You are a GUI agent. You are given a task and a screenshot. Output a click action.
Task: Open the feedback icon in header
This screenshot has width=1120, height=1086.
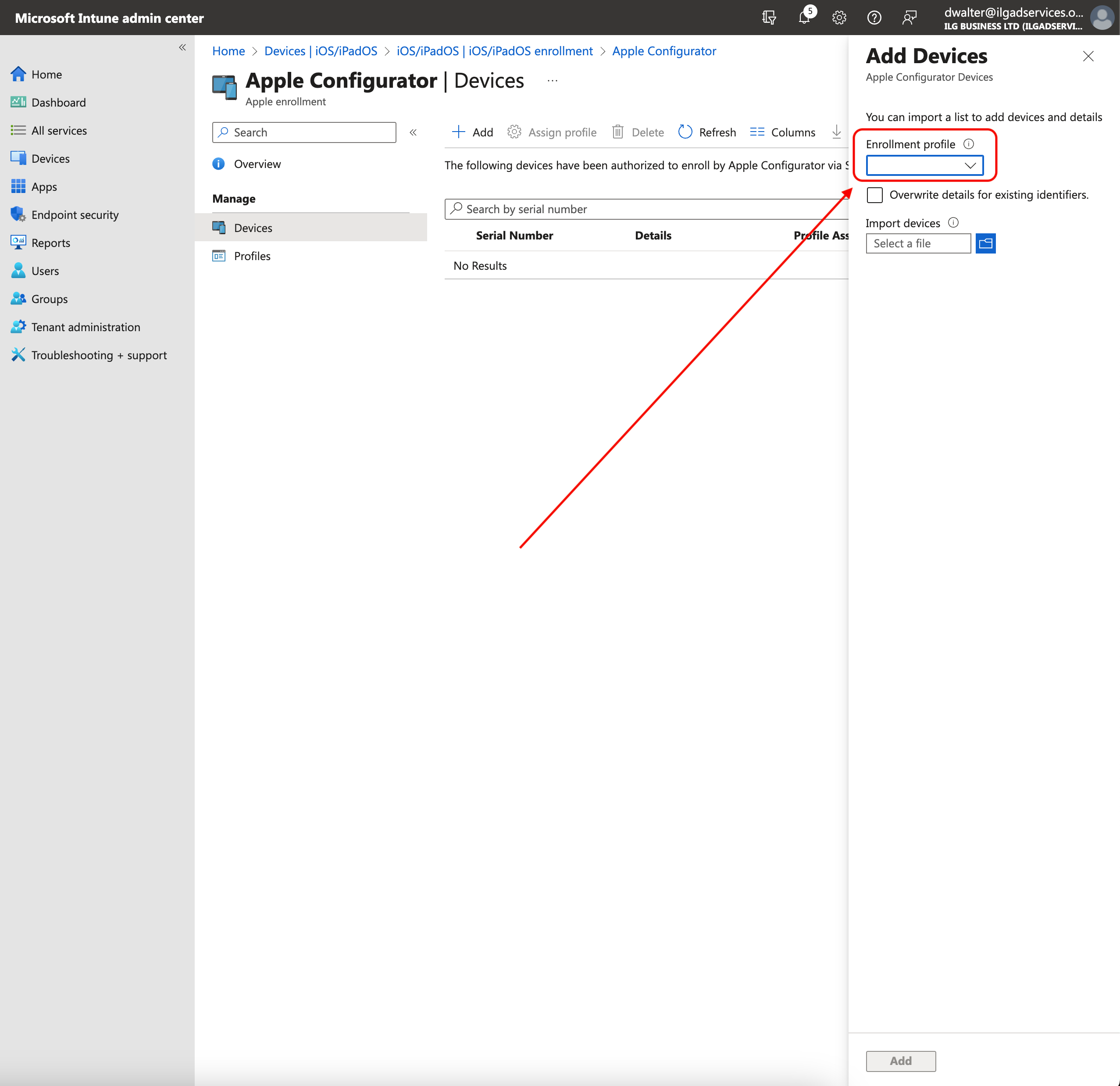[909, 18]
